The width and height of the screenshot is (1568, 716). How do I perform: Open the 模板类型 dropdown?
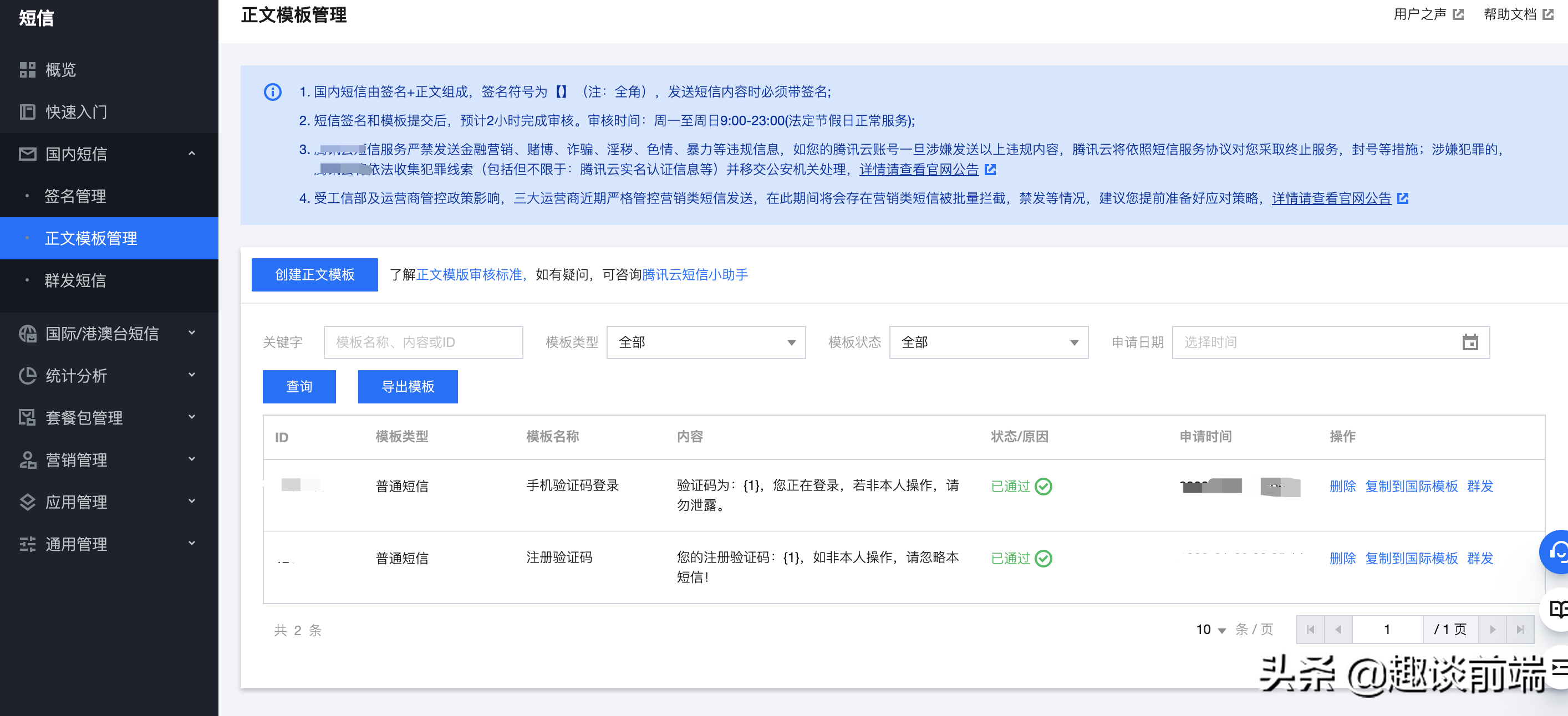tap(706, 342)
